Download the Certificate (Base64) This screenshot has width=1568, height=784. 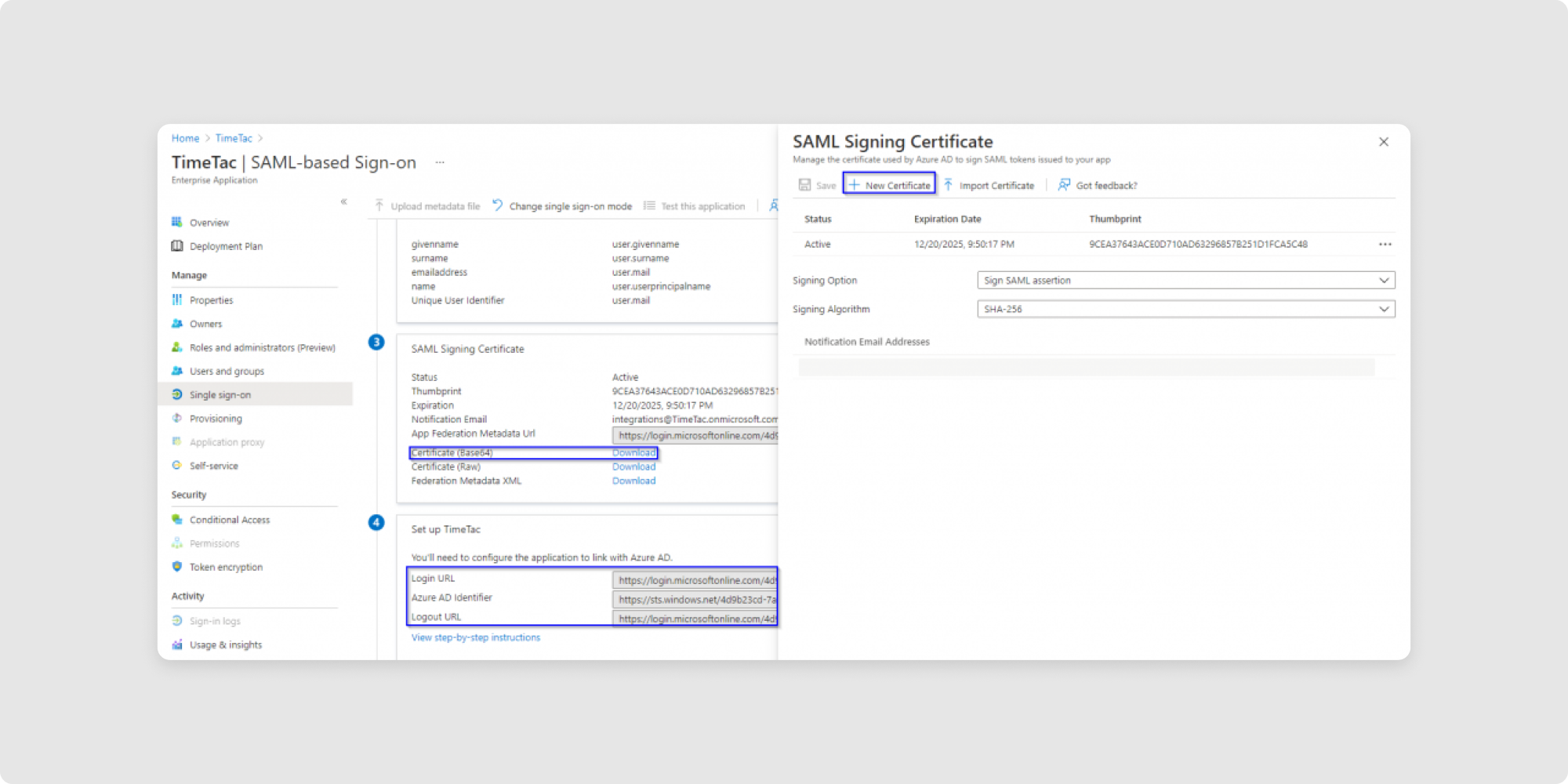point(633,453)
